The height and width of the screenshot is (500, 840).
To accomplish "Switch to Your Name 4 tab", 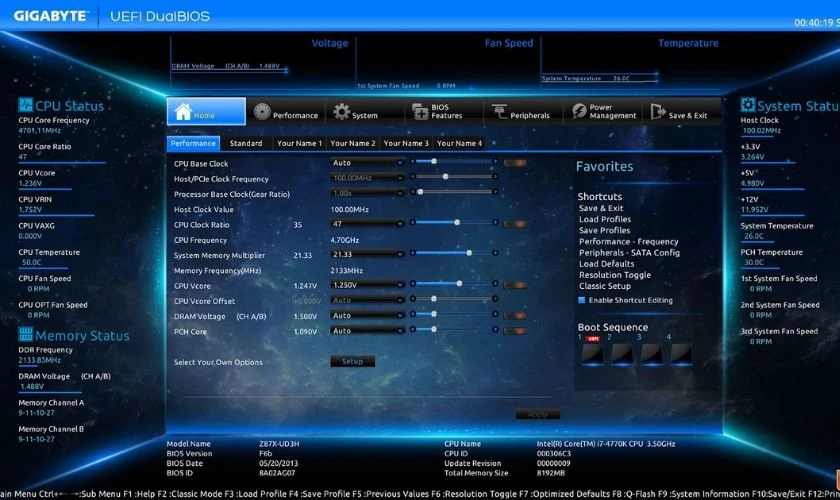I will [459, 144].
